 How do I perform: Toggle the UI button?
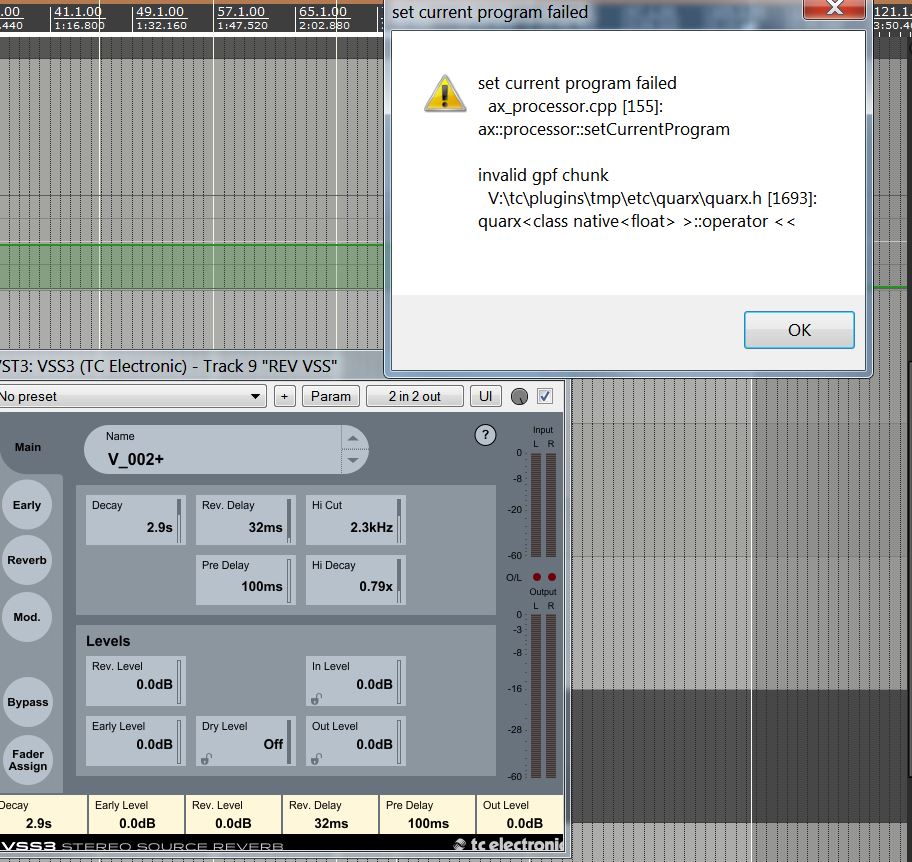(x=486, y=396)
